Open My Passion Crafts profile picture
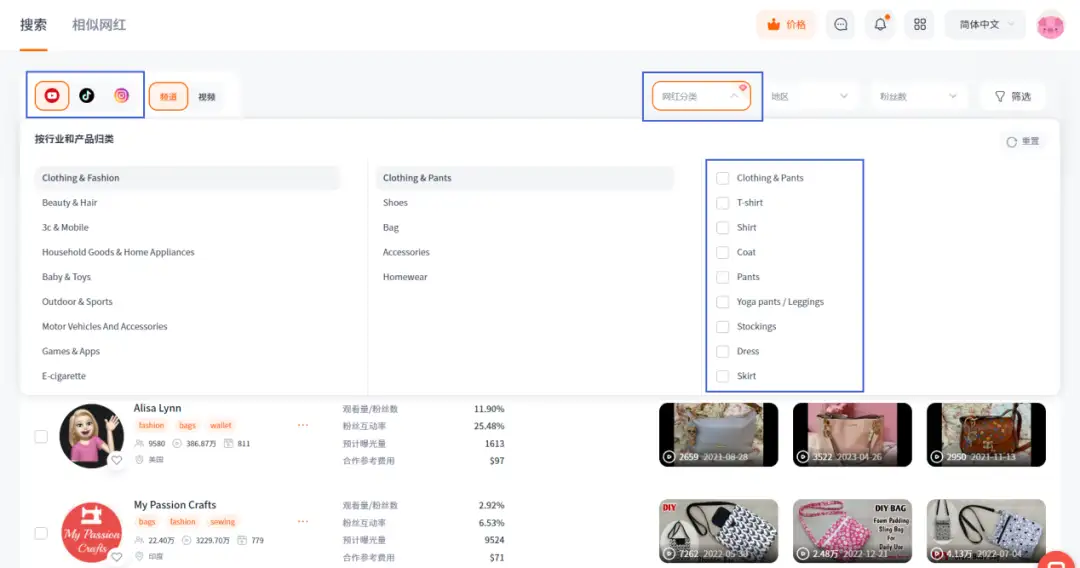This screenshot has height=568, width=1080. (x=92, y=532)
